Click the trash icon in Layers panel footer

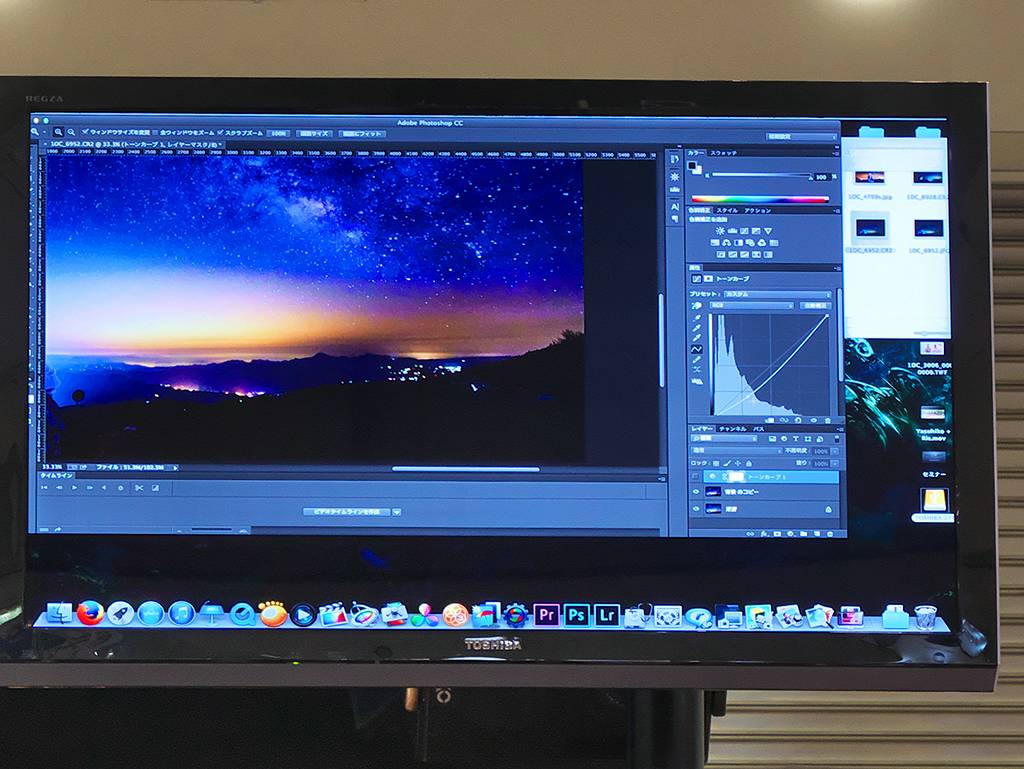[830, 534]
